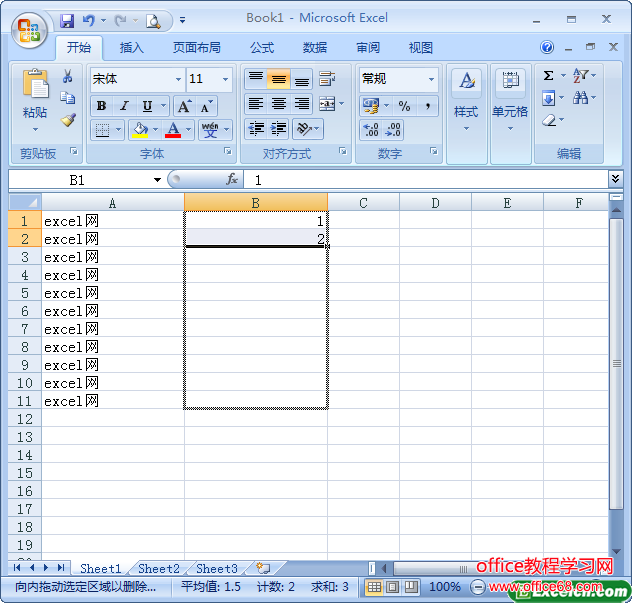Decrease the cell indent
The width and height of the screenshot is (632, 603).
tap(256, 129)
